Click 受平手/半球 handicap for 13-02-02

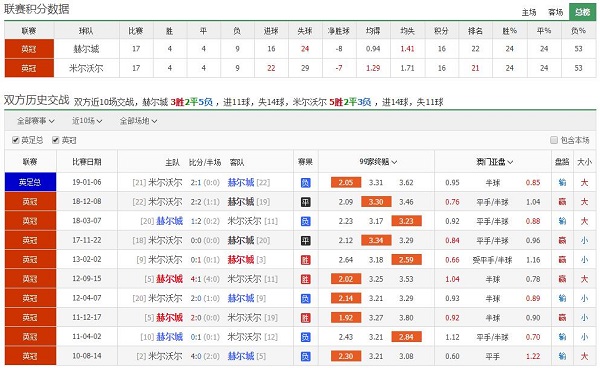coord(492,260)
